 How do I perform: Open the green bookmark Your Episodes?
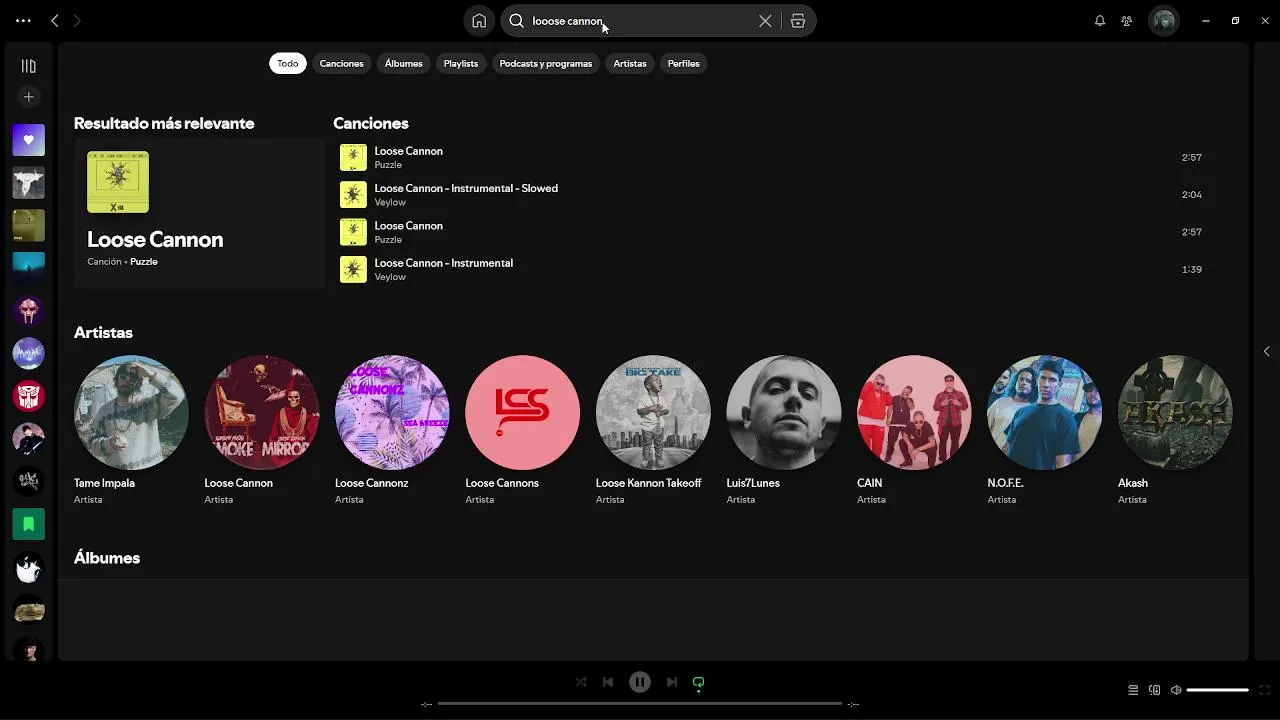[x=28, y=524]
